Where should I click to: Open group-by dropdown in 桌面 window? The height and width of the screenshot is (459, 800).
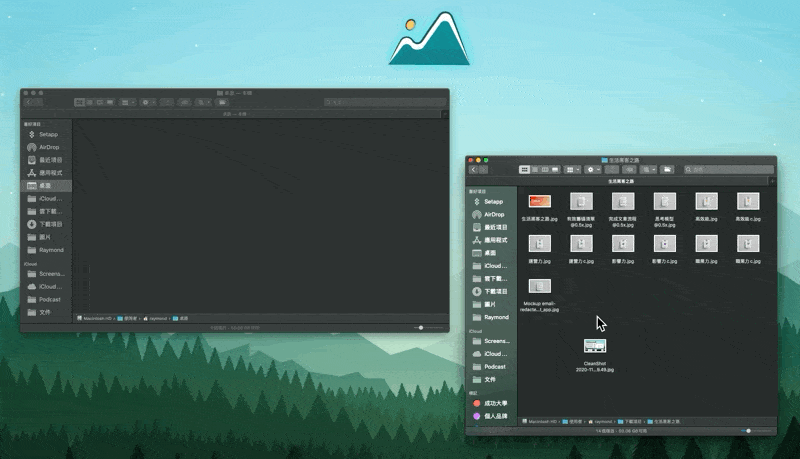128,103
